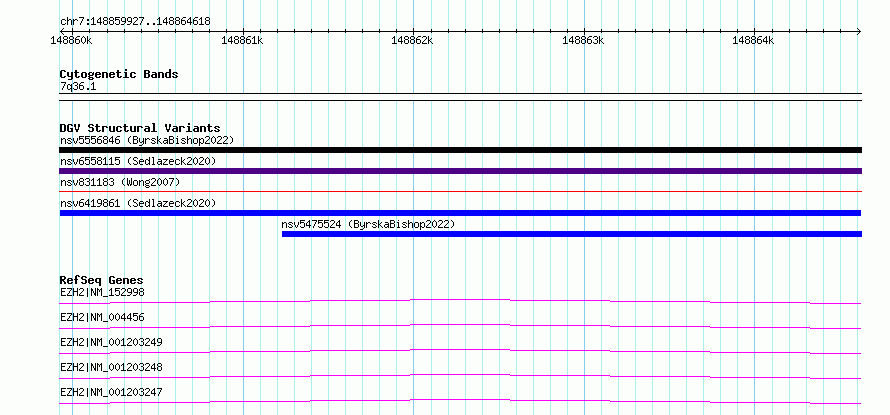
Task: Select transcript EZH2|NM_001203247 label
Action: tap(111, 393)
